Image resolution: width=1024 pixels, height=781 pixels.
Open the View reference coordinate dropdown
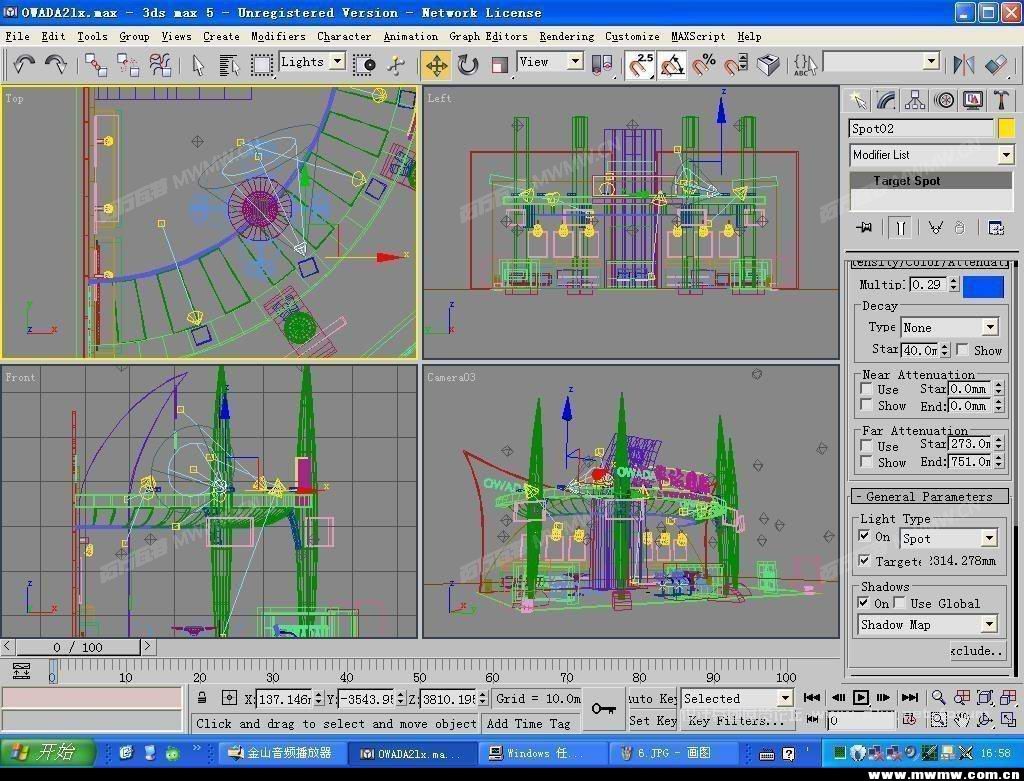pyautogui.click(x=575, y=61)
